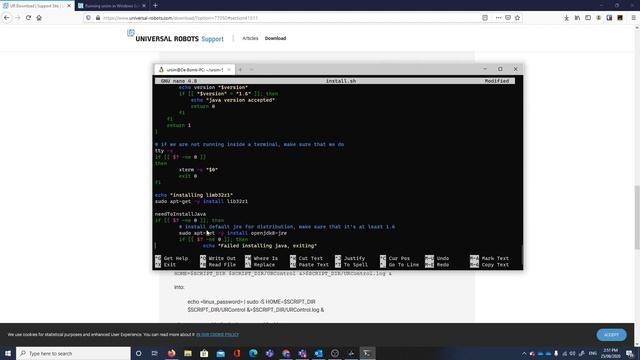This screenshot has height=360, width=640.
Task: Click the padlock site security icon
Action: coord(98,18)
